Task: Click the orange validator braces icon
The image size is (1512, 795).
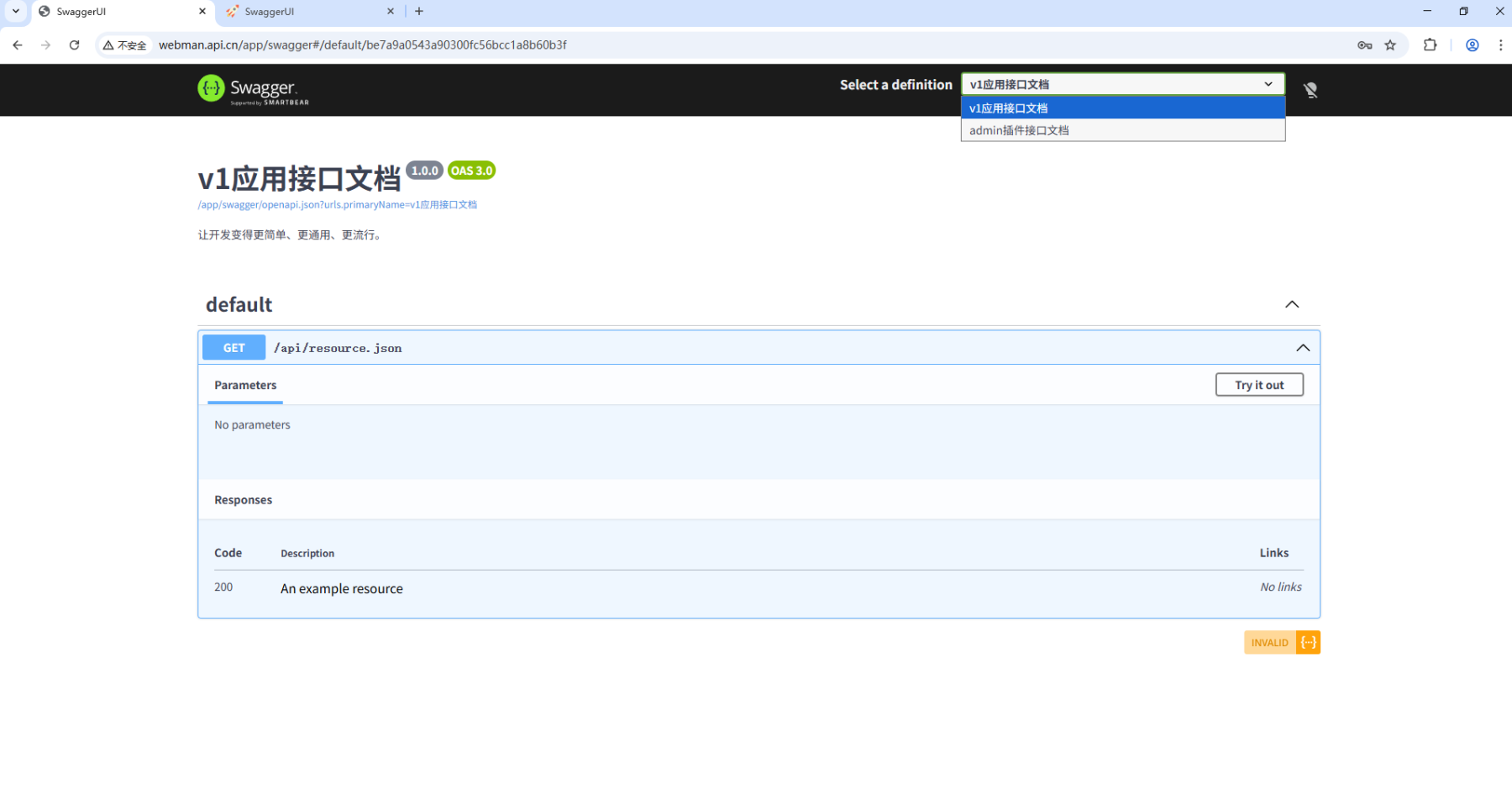Action: 1308,643
